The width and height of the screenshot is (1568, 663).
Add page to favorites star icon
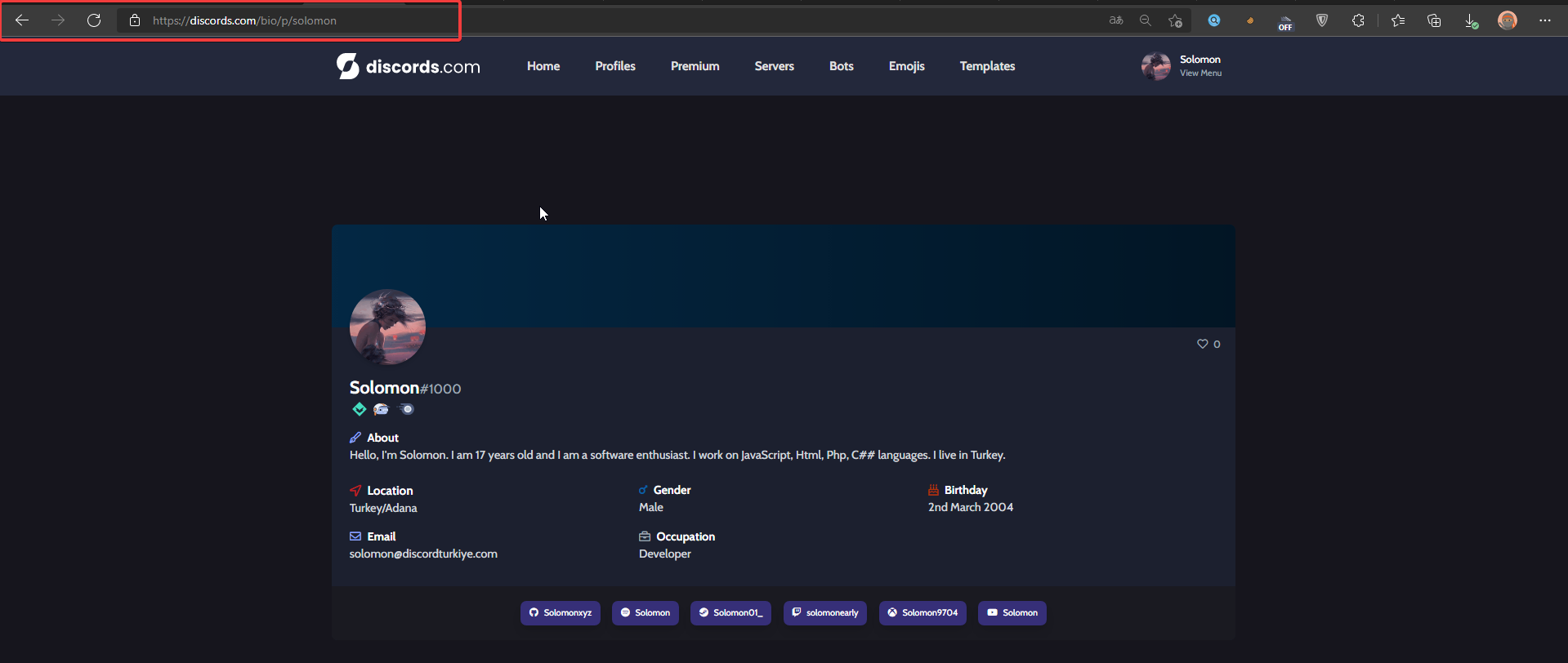pyautogui.click(x=1175, y=20)
